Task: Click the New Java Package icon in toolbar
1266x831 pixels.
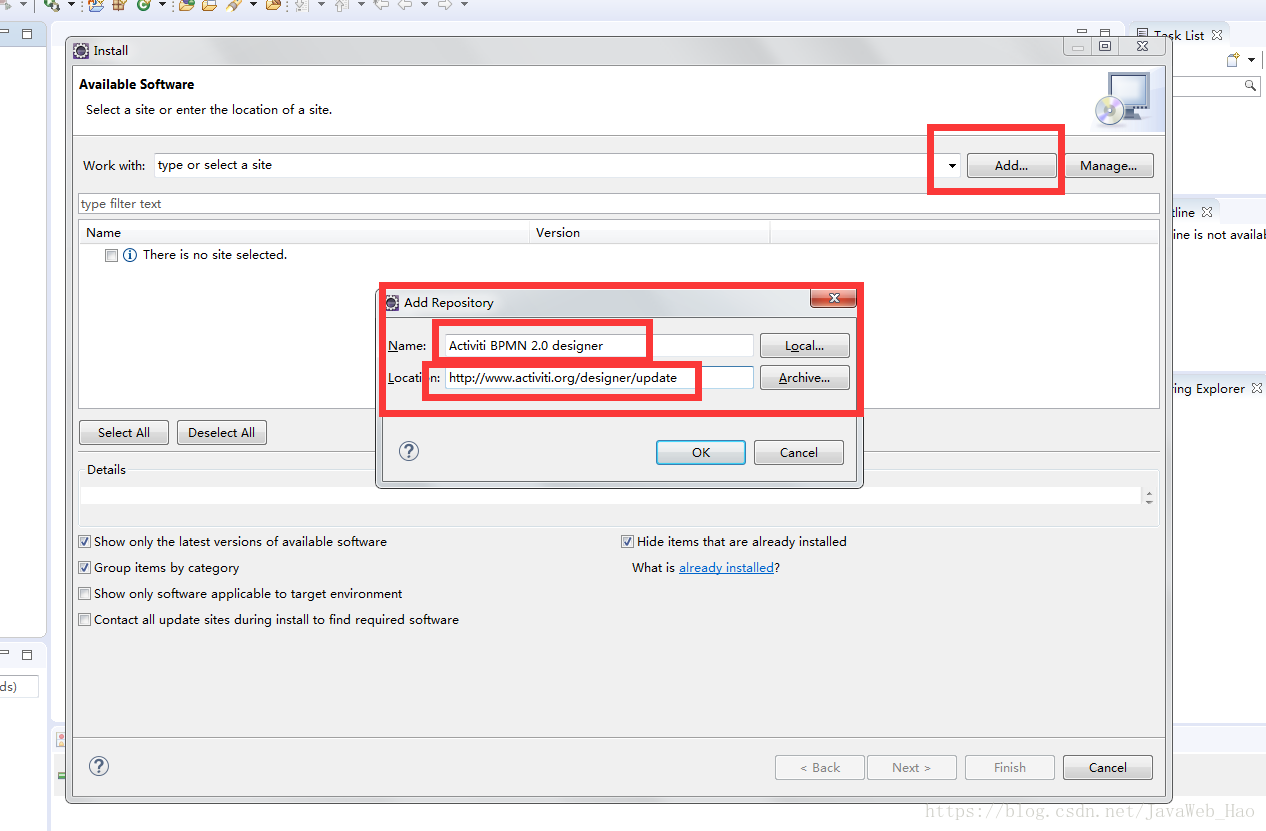Action: tap(118, 5)
